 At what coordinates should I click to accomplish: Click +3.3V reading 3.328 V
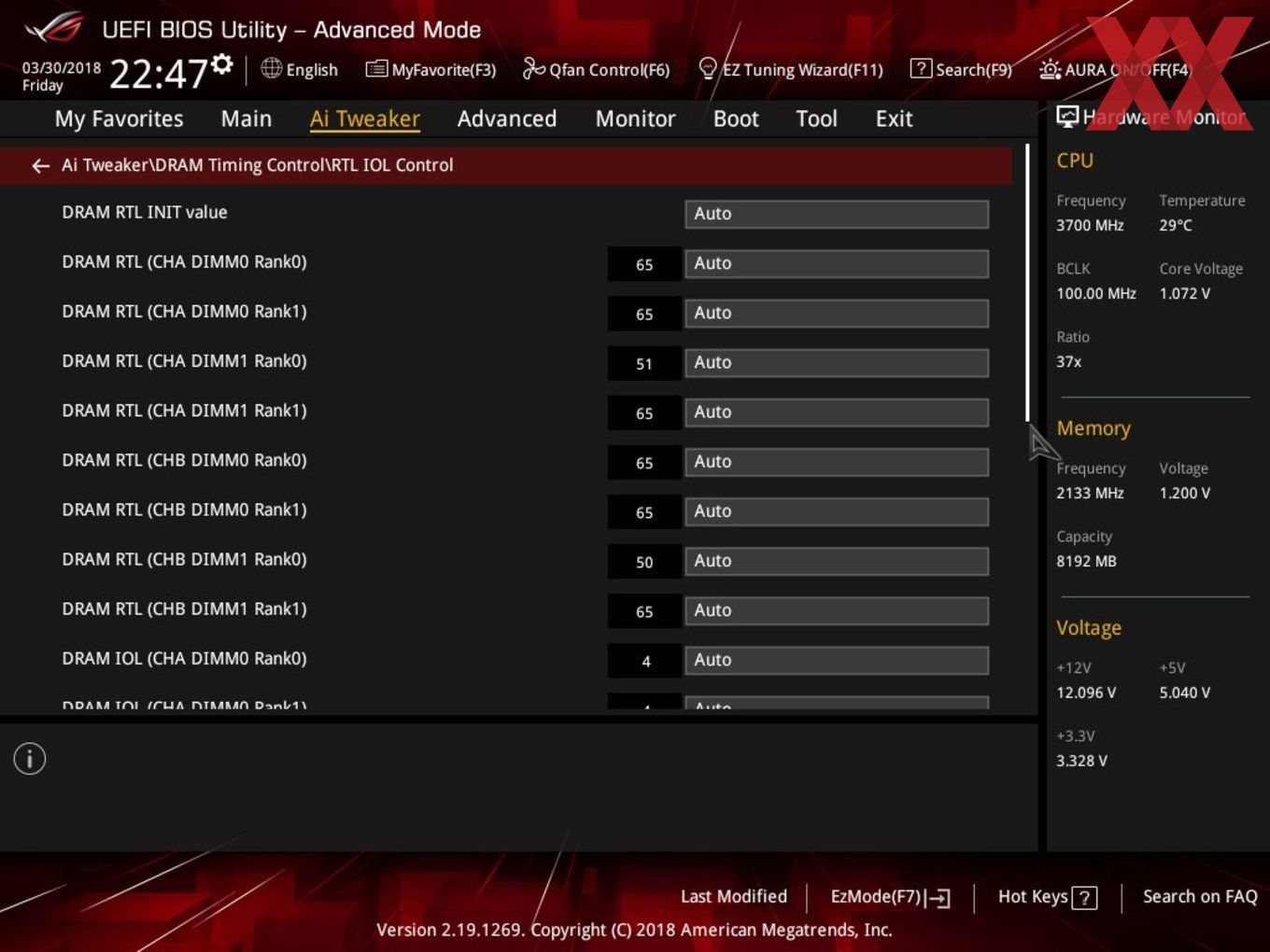click(1081, 761)
